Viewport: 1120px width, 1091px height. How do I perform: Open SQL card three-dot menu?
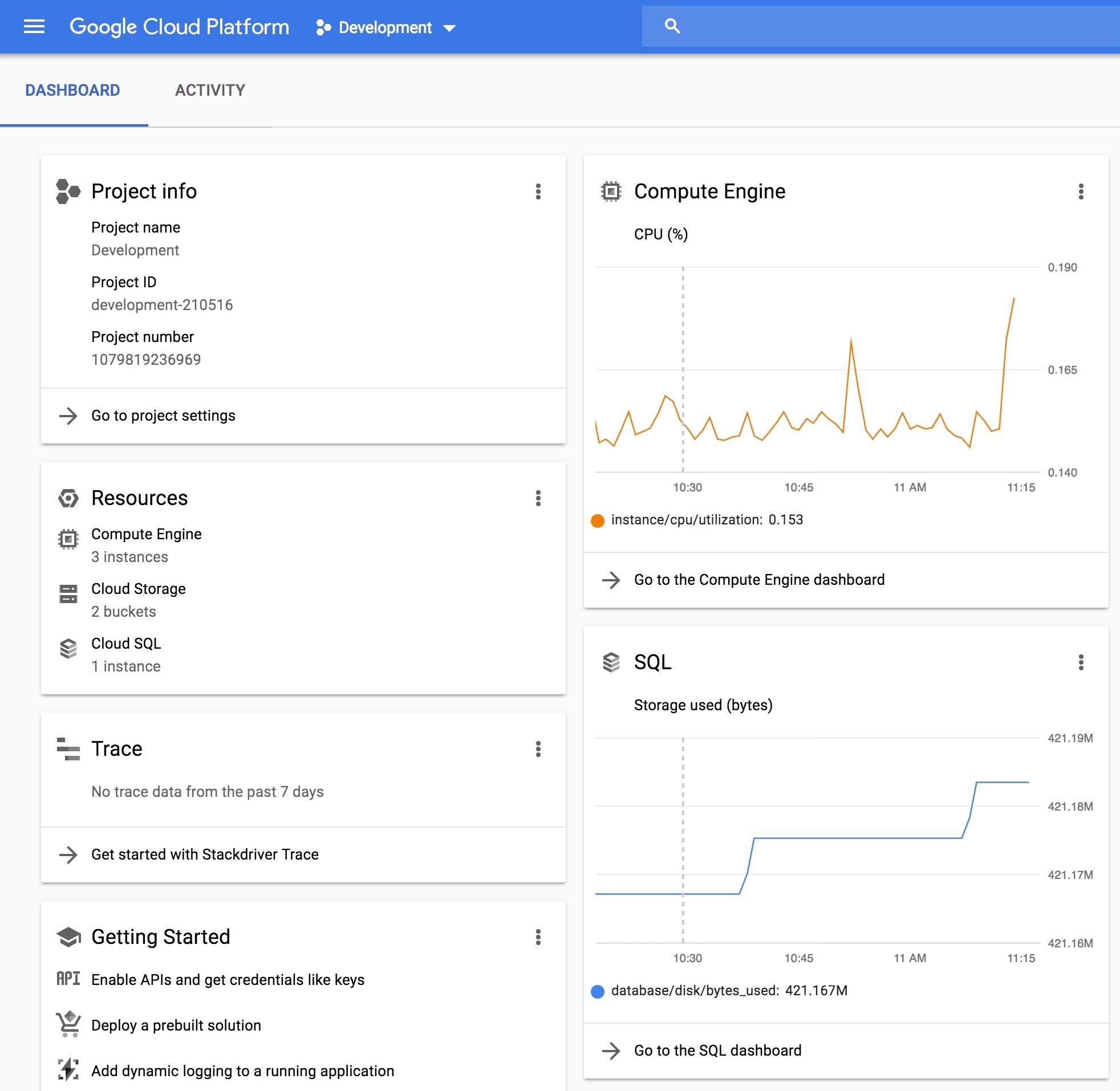pos(1081,662)
